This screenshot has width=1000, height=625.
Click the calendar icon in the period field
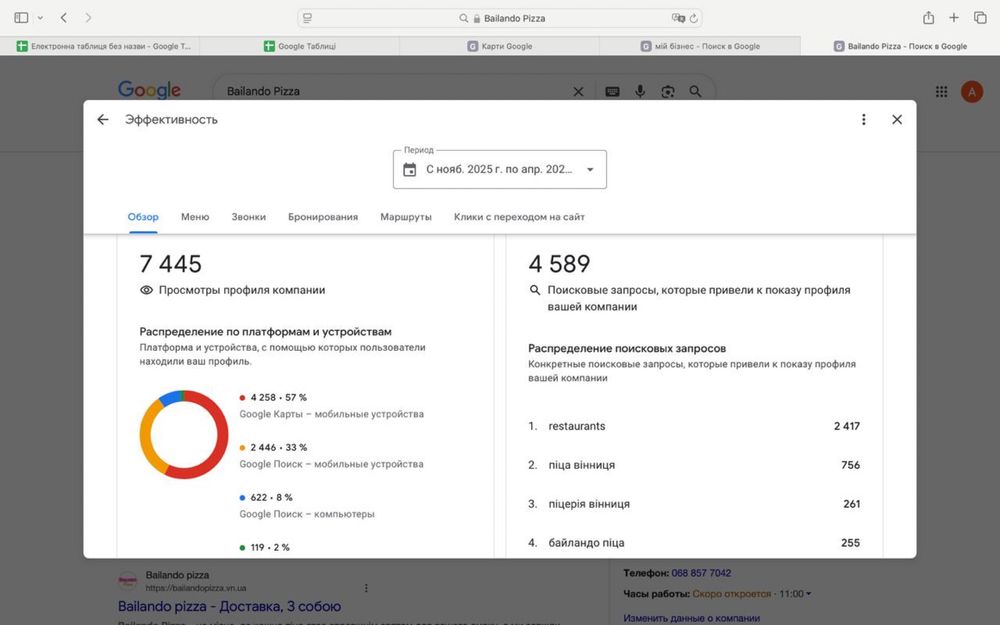tap(409, 170)
